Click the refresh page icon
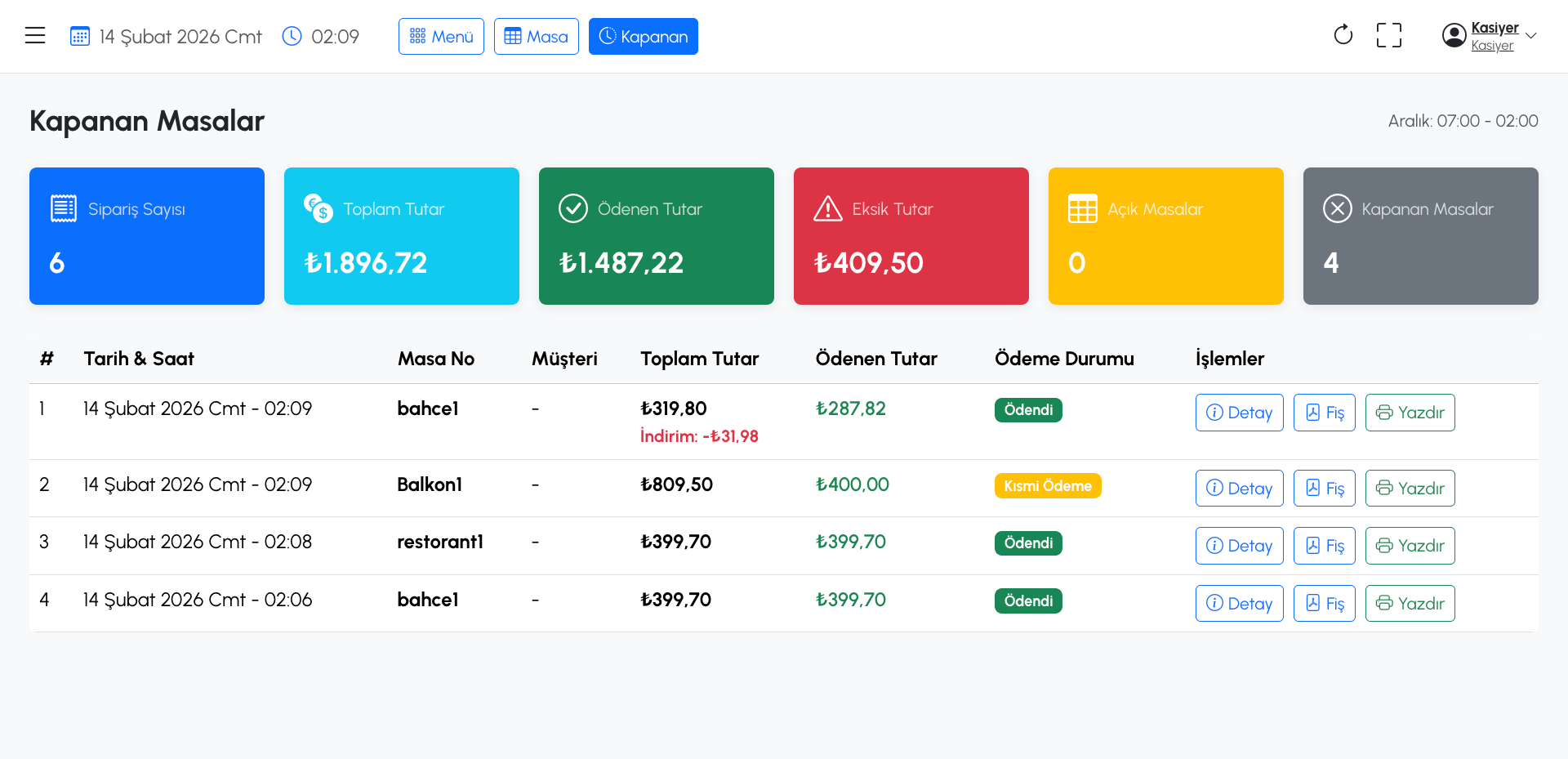Viewport: 1568px width, 759px height. pyautogui.click(x=1343, y=35)
